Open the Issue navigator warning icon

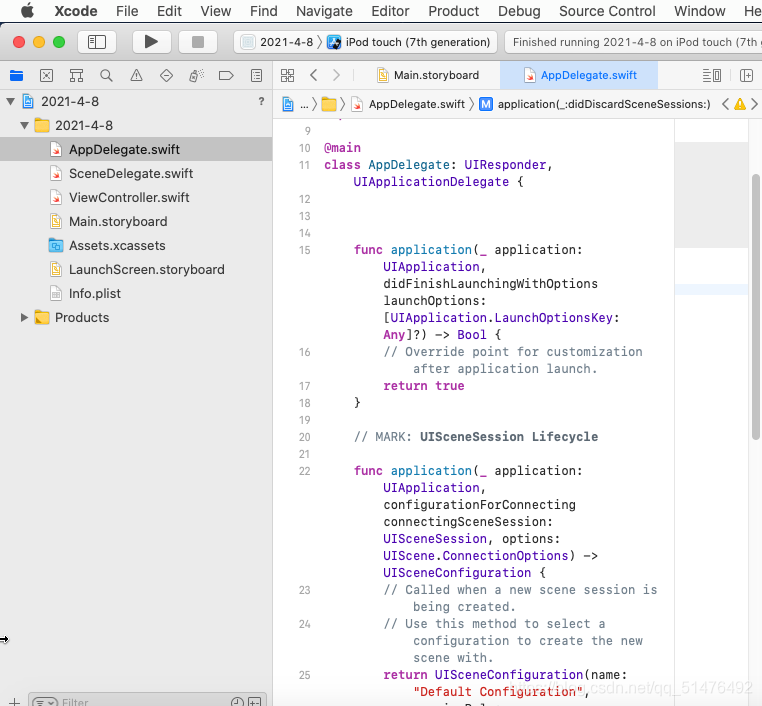pyautogui.click(x=137, y=75)
